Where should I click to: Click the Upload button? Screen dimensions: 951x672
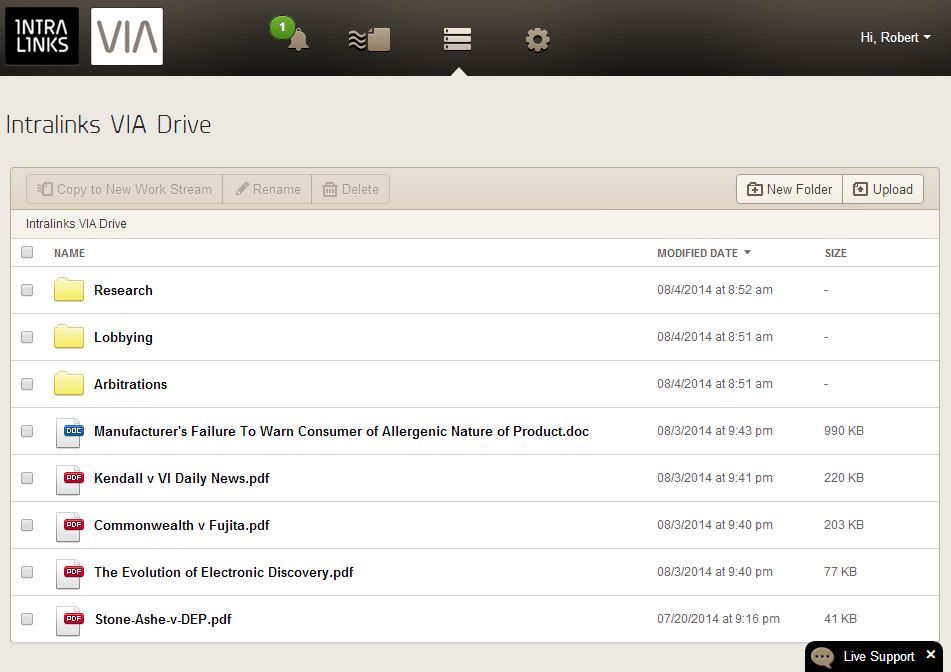[883, 189]
